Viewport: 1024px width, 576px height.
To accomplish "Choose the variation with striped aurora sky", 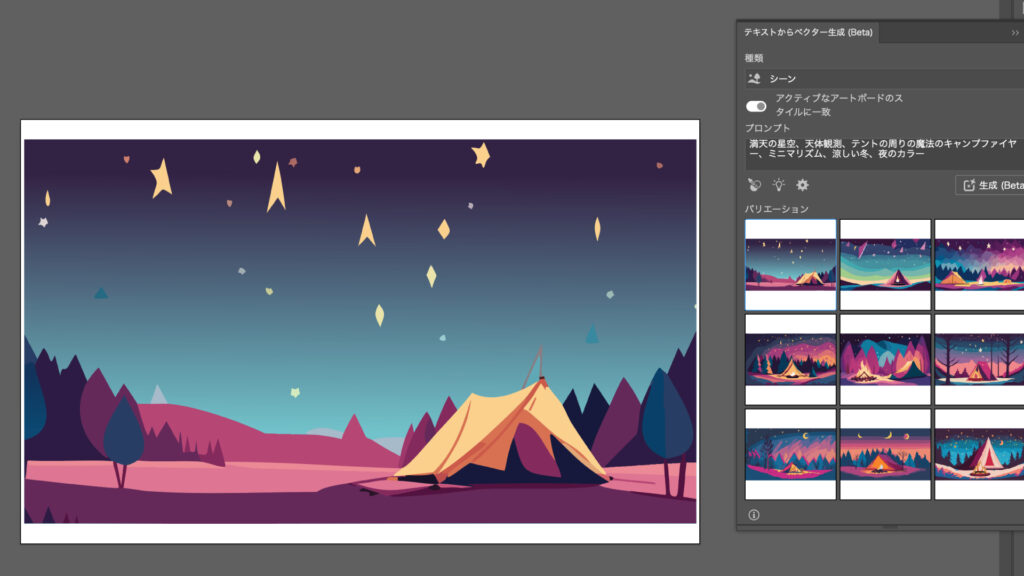I will [885, 265].
